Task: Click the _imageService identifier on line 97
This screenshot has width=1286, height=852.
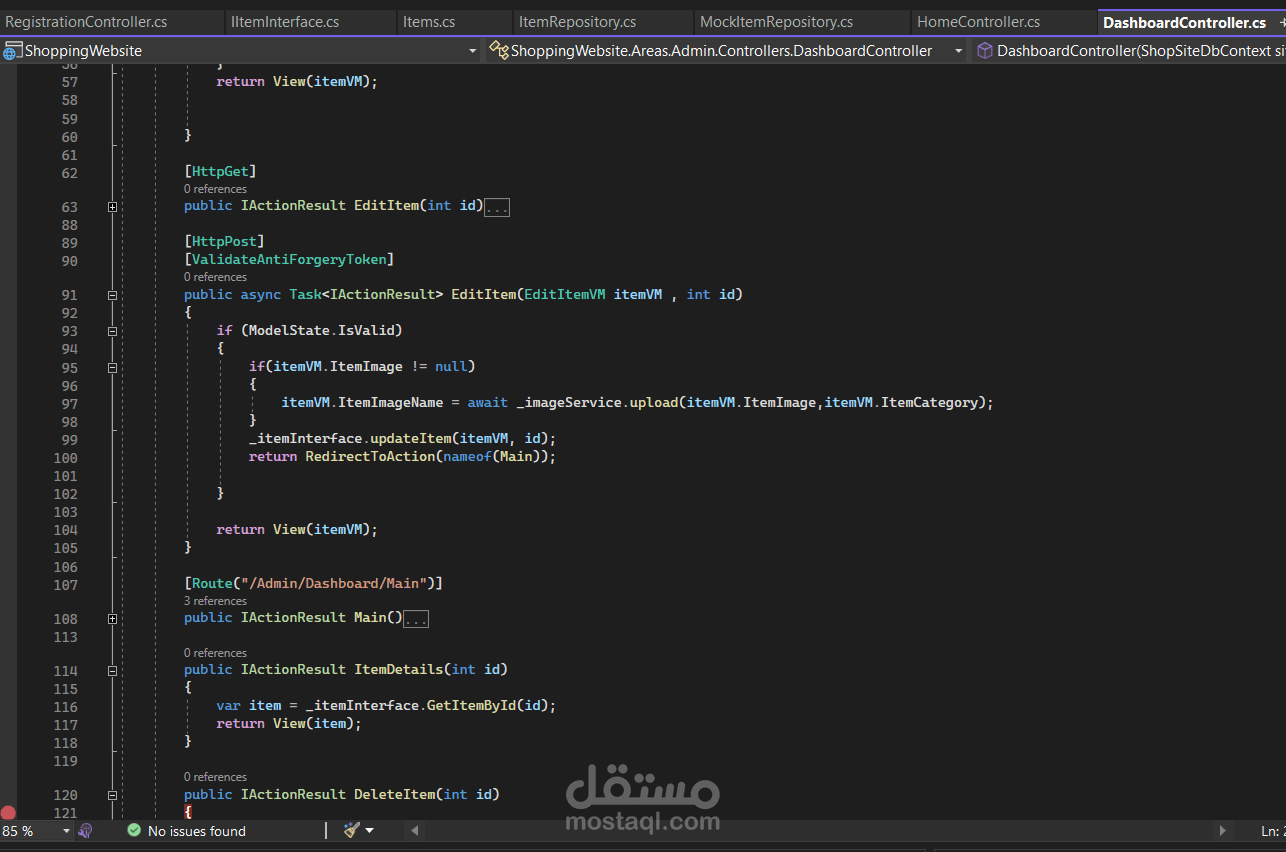Action: (x=568, y=402)
